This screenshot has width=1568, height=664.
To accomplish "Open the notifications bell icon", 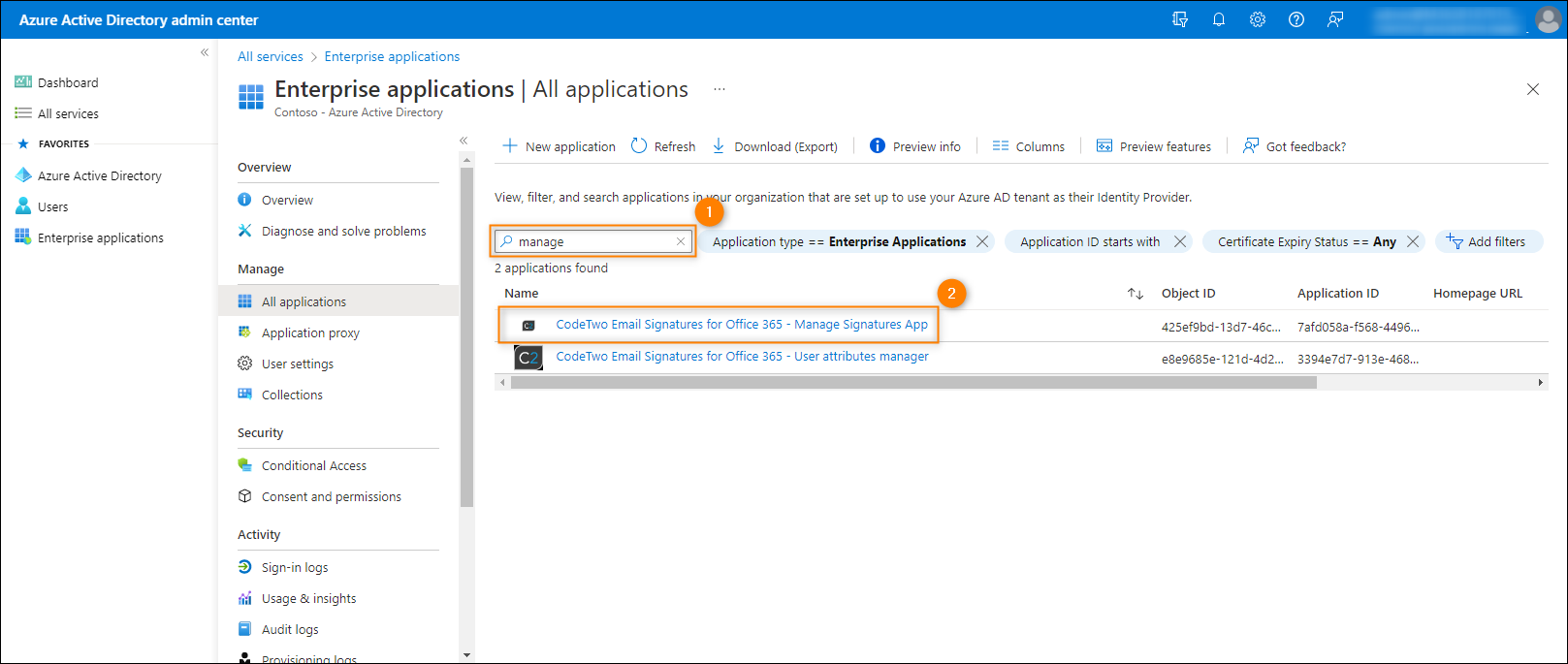I will tap(1219, 19).
